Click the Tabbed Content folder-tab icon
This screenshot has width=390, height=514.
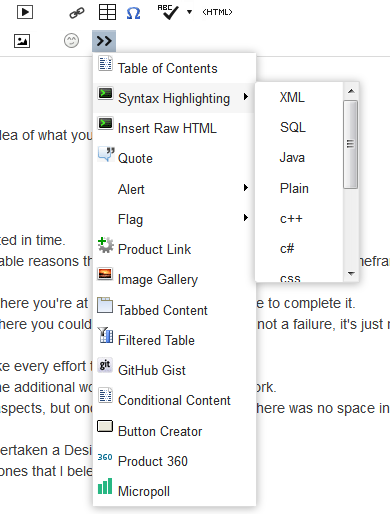coord(105,305)
